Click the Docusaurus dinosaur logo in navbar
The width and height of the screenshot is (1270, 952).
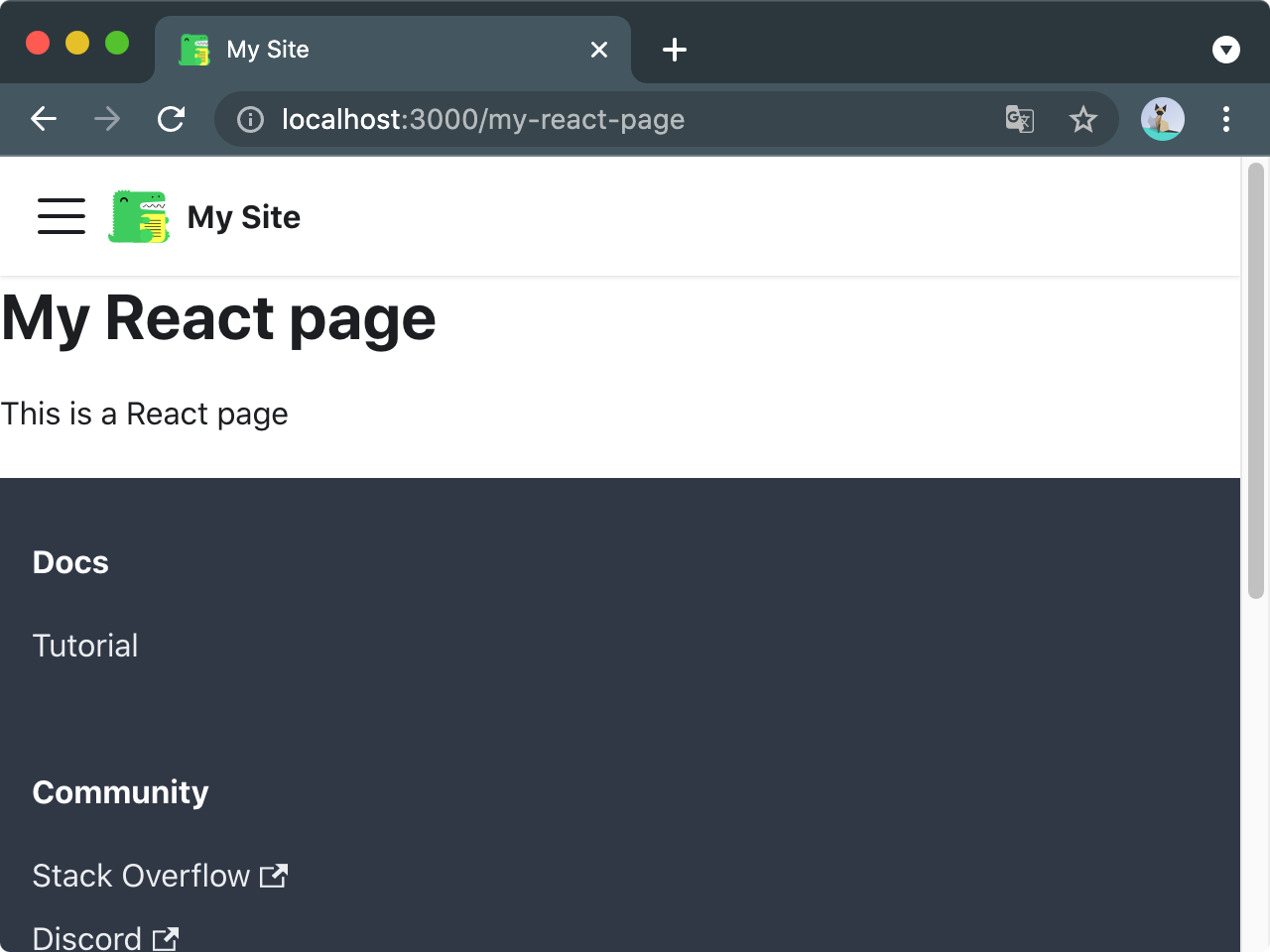139,216
